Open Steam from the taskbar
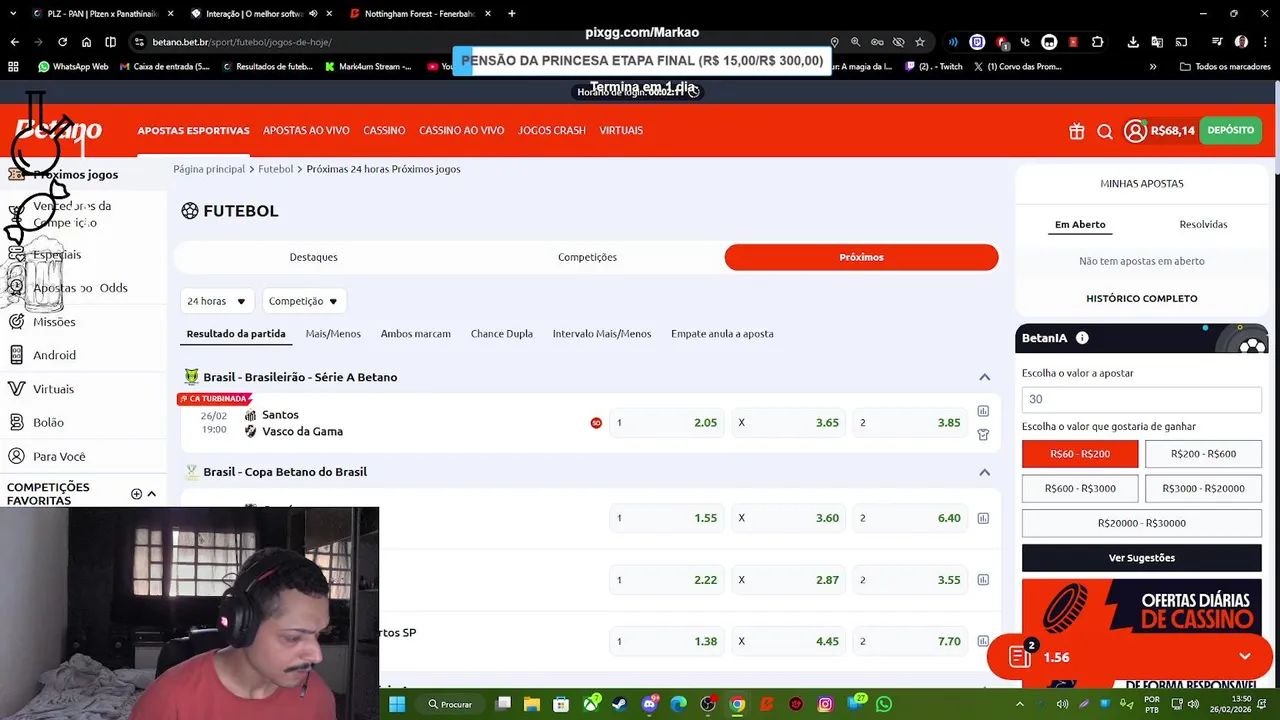This screenshot has height=720, width=1280. [x=620, y=704]
